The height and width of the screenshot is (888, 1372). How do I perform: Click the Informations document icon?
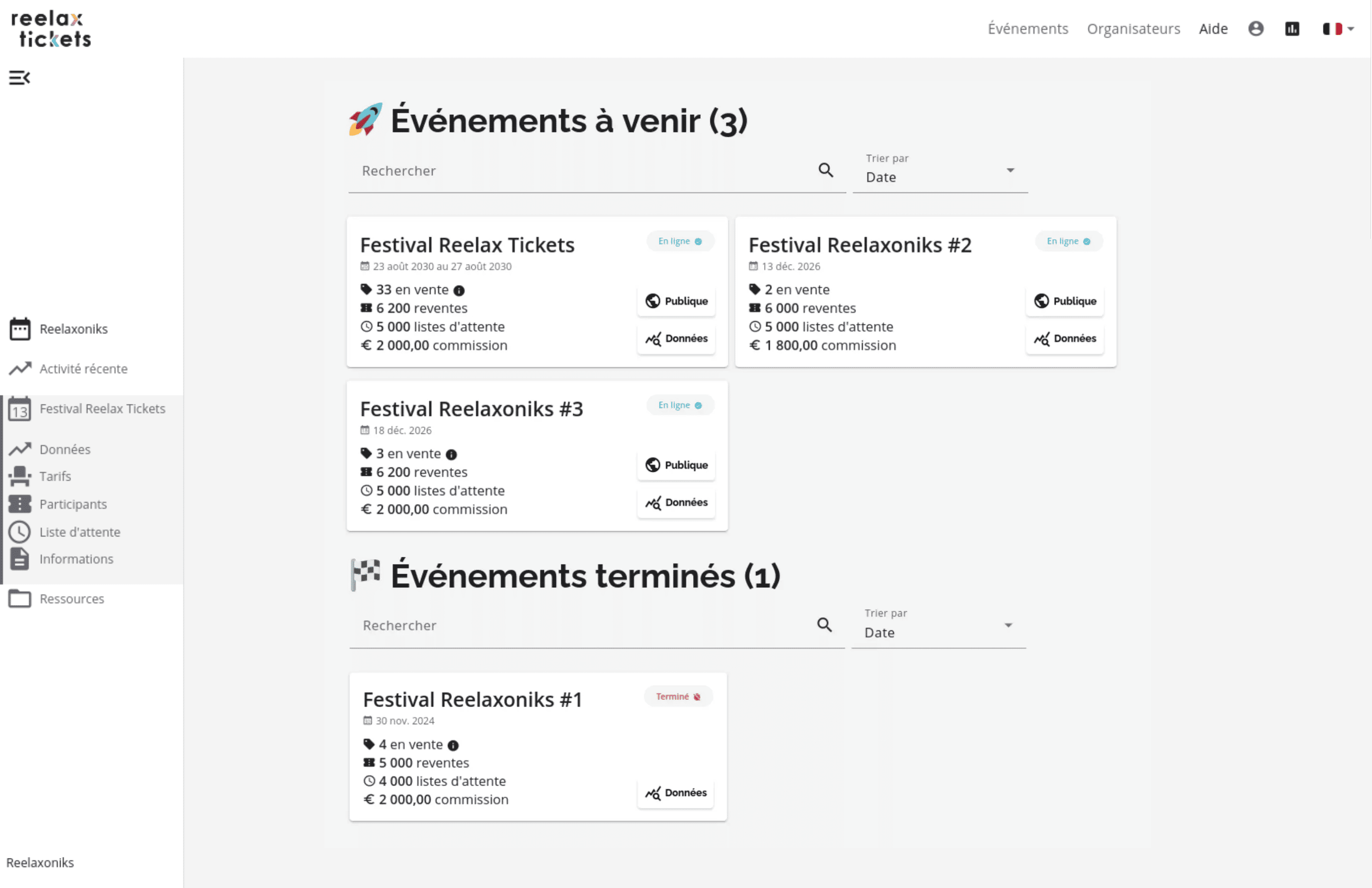[x=20, y=559]
